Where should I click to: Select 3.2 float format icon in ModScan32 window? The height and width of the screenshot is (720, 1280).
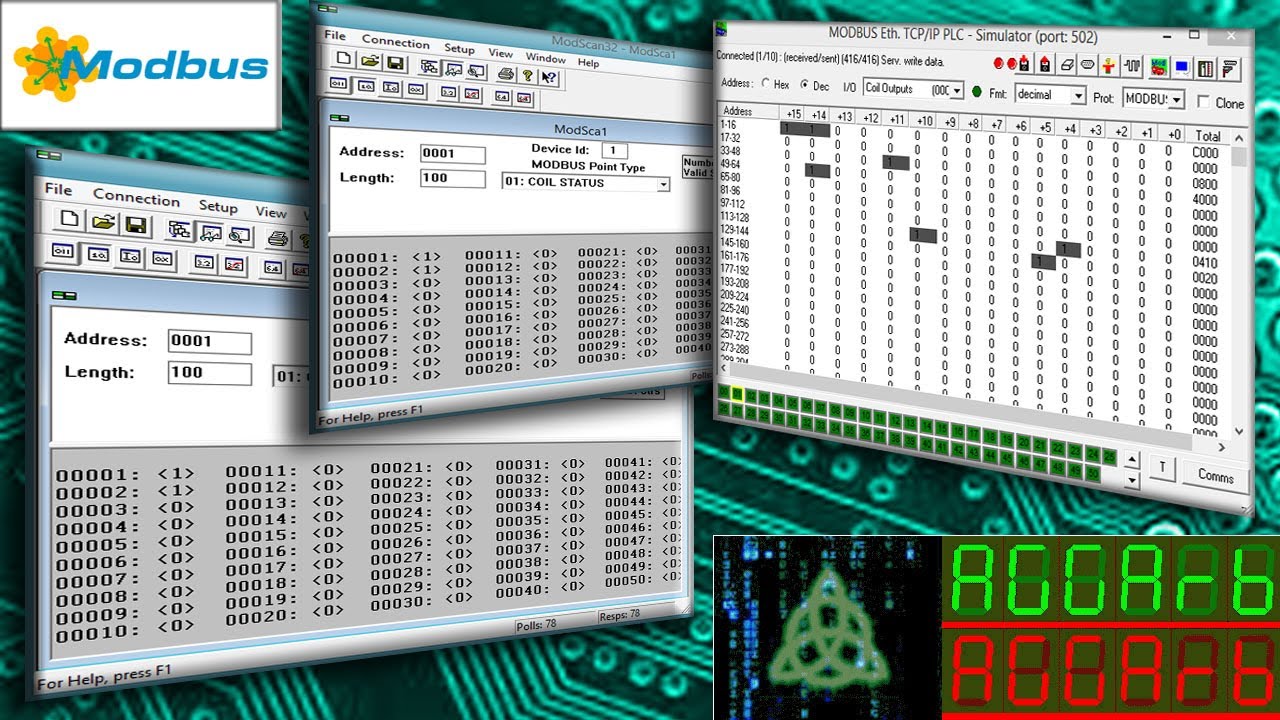(449, 93)
